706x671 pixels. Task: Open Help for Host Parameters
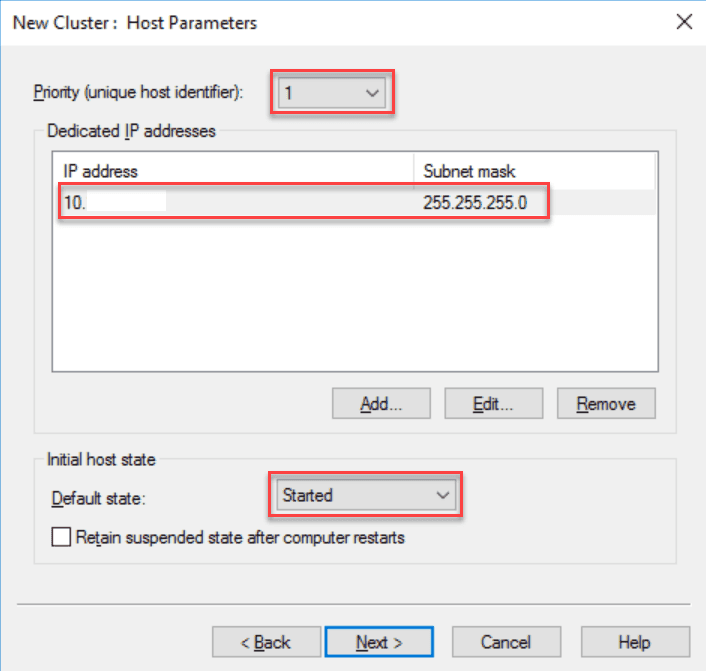click(634, 642)
